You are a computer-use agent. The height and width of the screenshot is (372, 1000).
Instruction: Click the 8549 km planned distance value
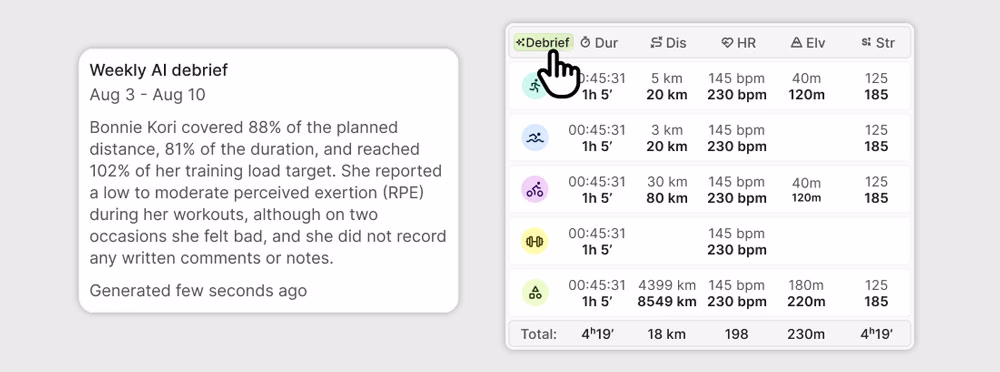667,302
